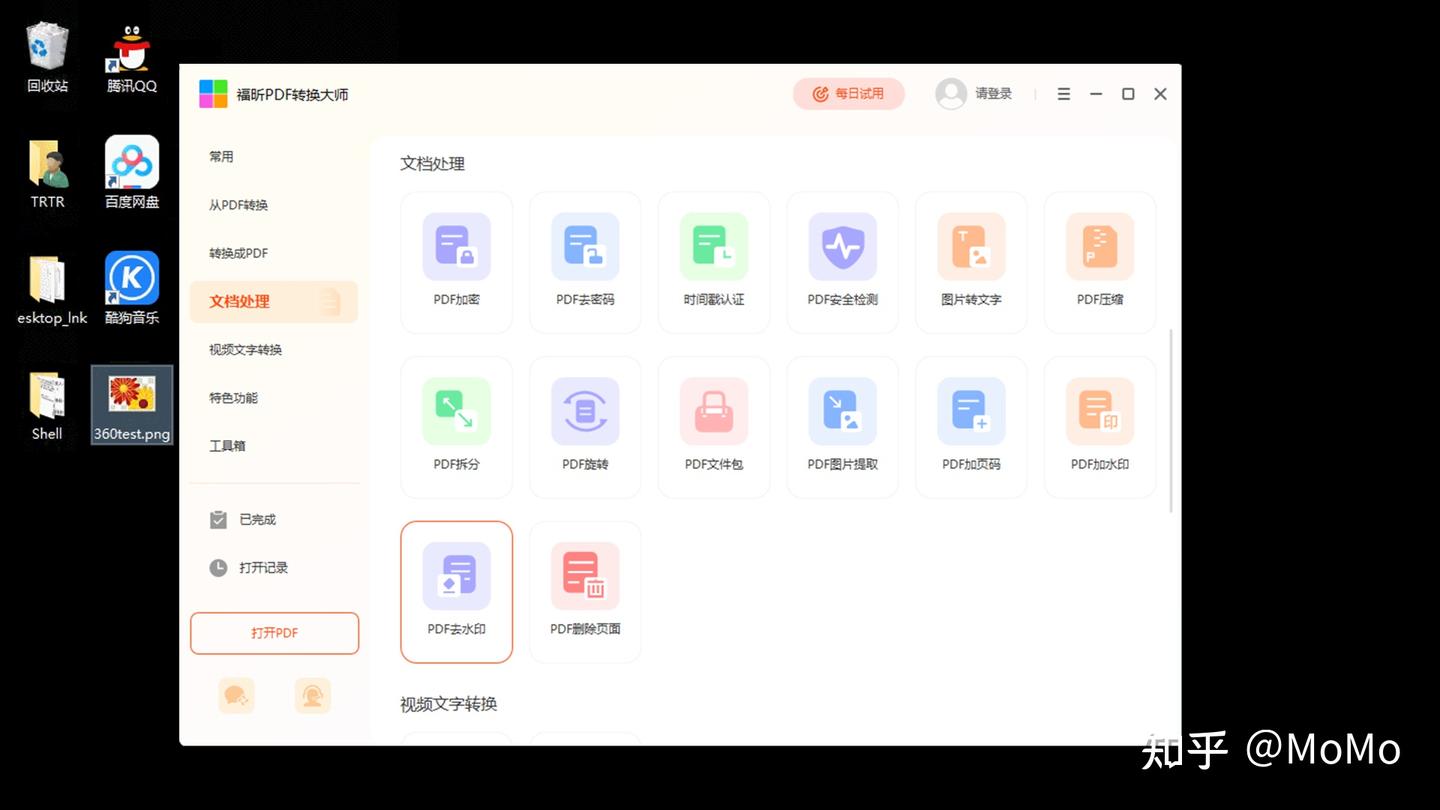Select the 文档处理 sidebar tab
The width and height of the screenshot is (1440, 810).
point(274,301)
